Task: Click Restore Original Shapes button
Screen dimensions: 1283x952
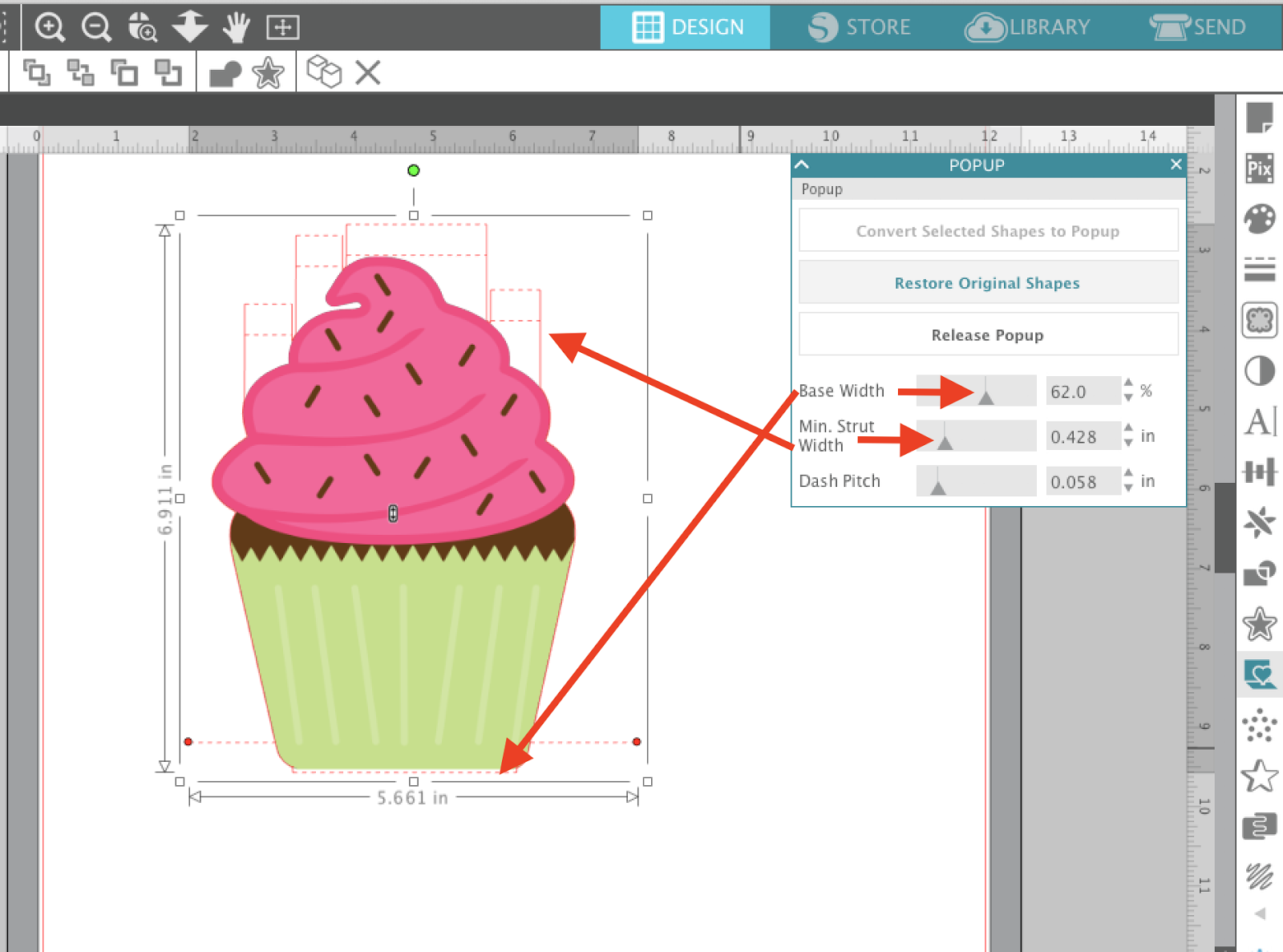Action: coord(988,283)
